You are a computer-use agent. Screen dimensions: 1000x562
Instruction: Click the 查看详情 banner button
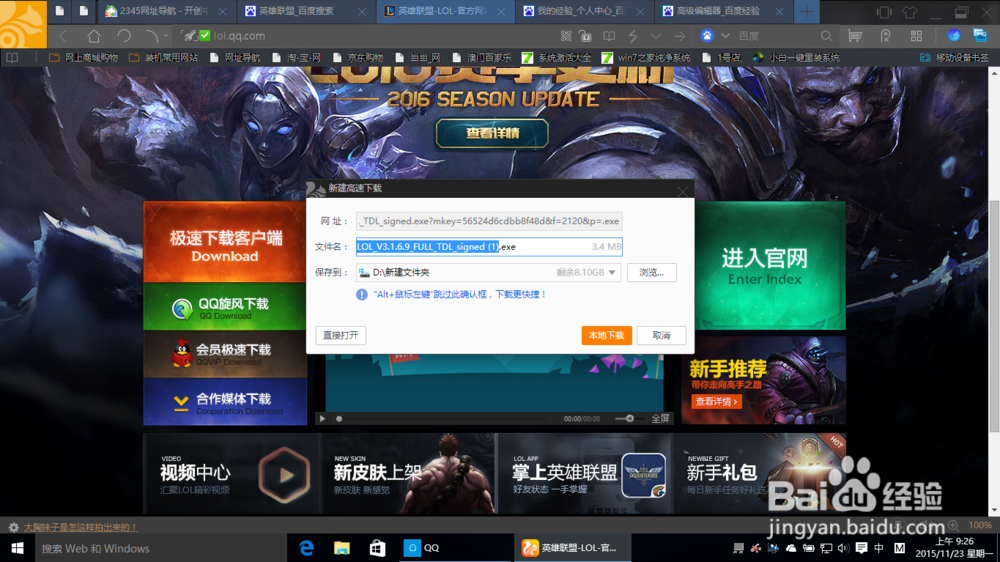coord(492,133)
